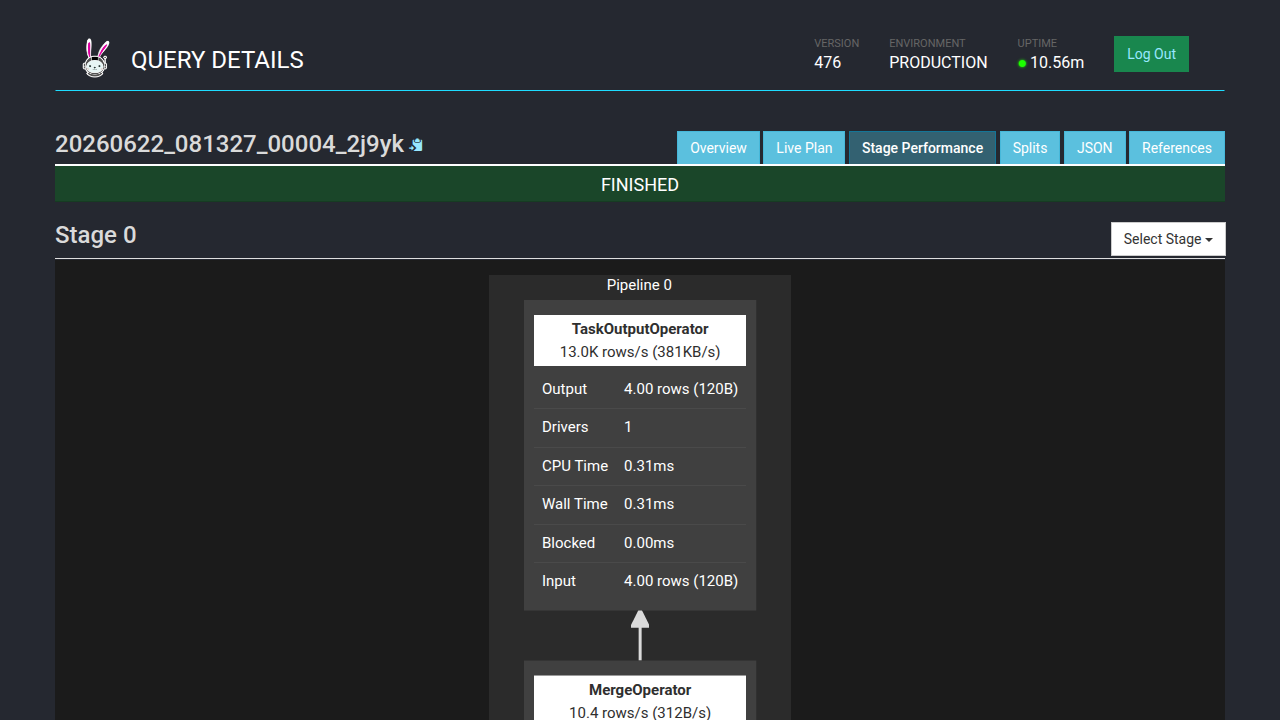Open the Overview tab
Screen dimensions: 1280x720
coord(718,148)
